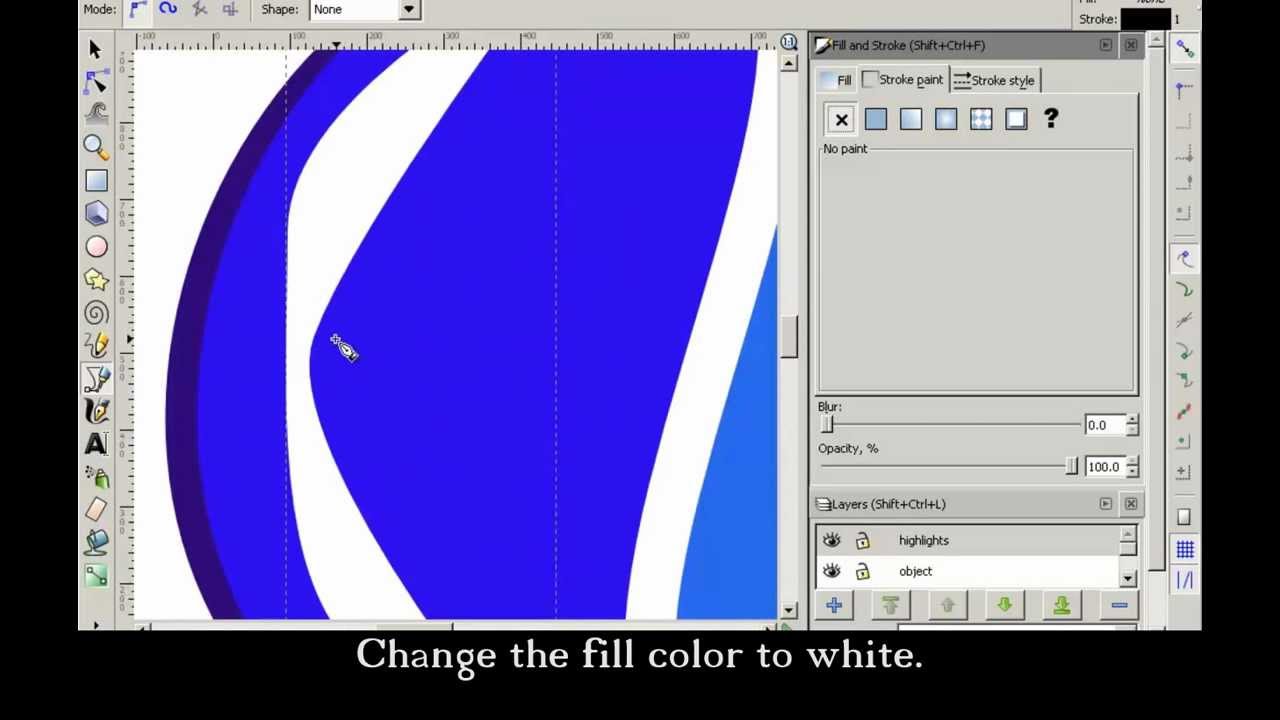This screenshot has width=1280, height=720.
Task: Select the Pencil freehand tool
Action: point(96,346)
